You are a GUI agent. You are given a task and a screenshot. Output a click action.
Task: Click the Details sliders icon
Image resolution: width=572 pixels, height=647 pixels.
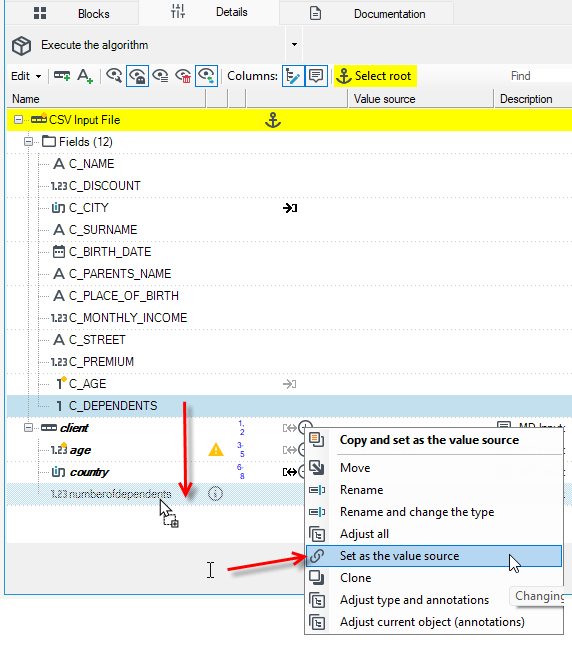pyautogui.click(x=178, y=12)
